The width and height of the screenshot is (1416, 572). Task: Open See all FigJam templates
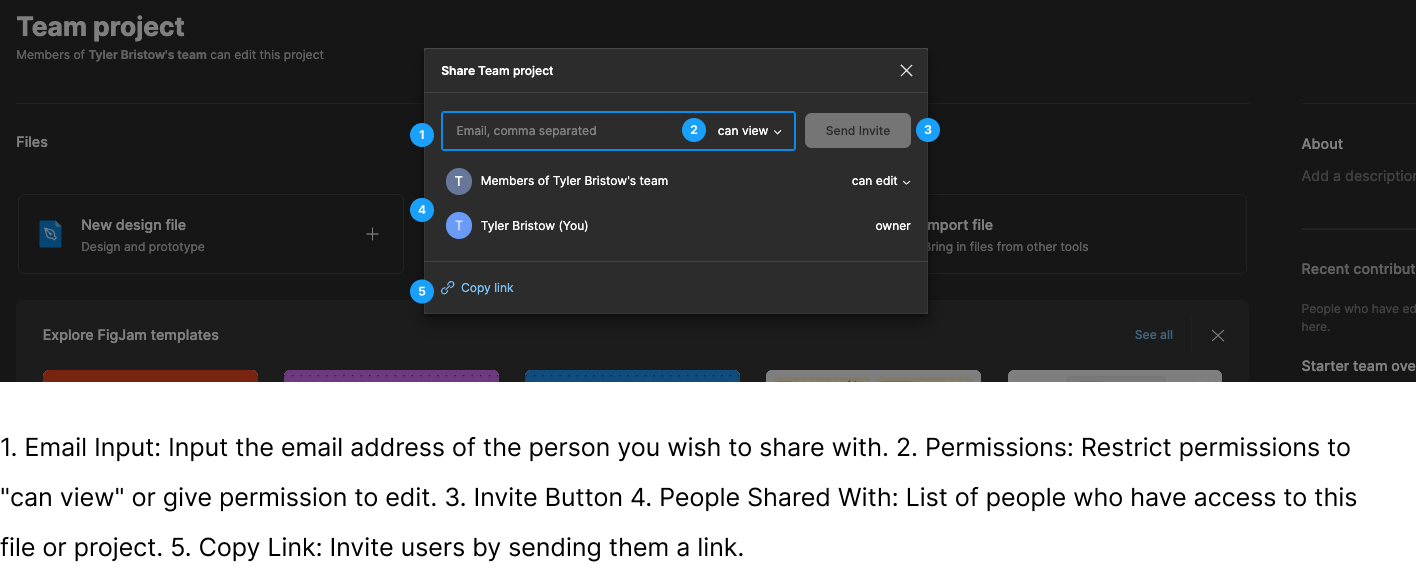1153,335
